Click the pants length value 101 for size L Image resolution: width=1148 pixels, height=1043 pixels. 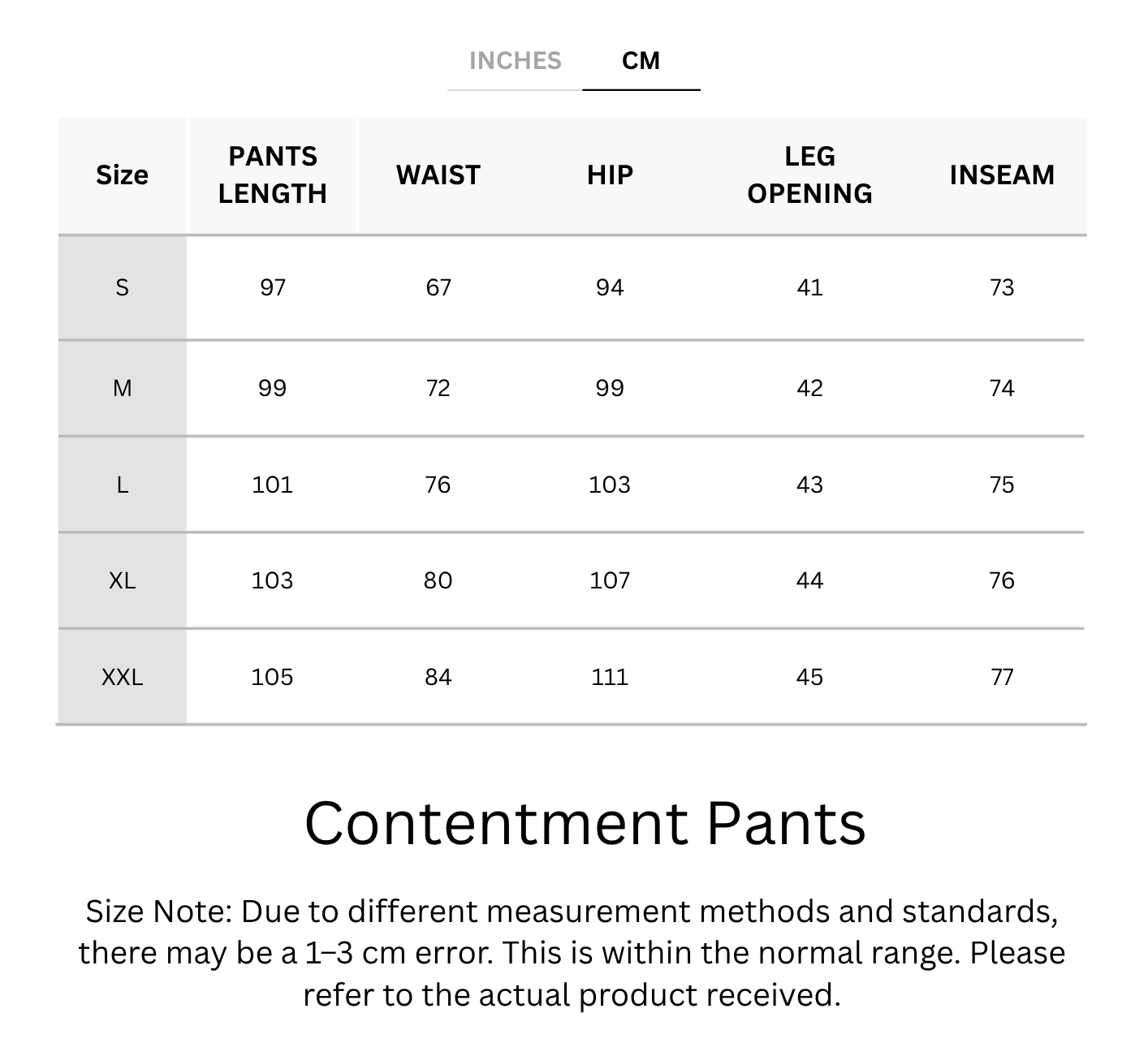click(272, 485)
